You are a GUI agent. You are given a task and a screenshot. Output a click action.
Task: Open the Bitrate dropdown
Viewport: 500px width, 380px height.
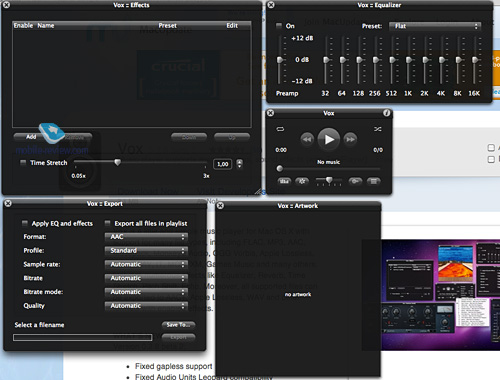146,278
